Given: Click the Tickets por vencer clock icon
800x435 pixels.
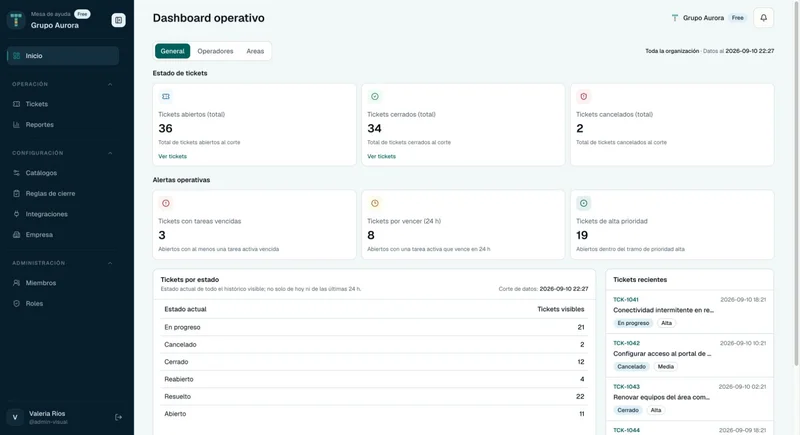Looking at the screenshot, I should (x=374, y=203).
